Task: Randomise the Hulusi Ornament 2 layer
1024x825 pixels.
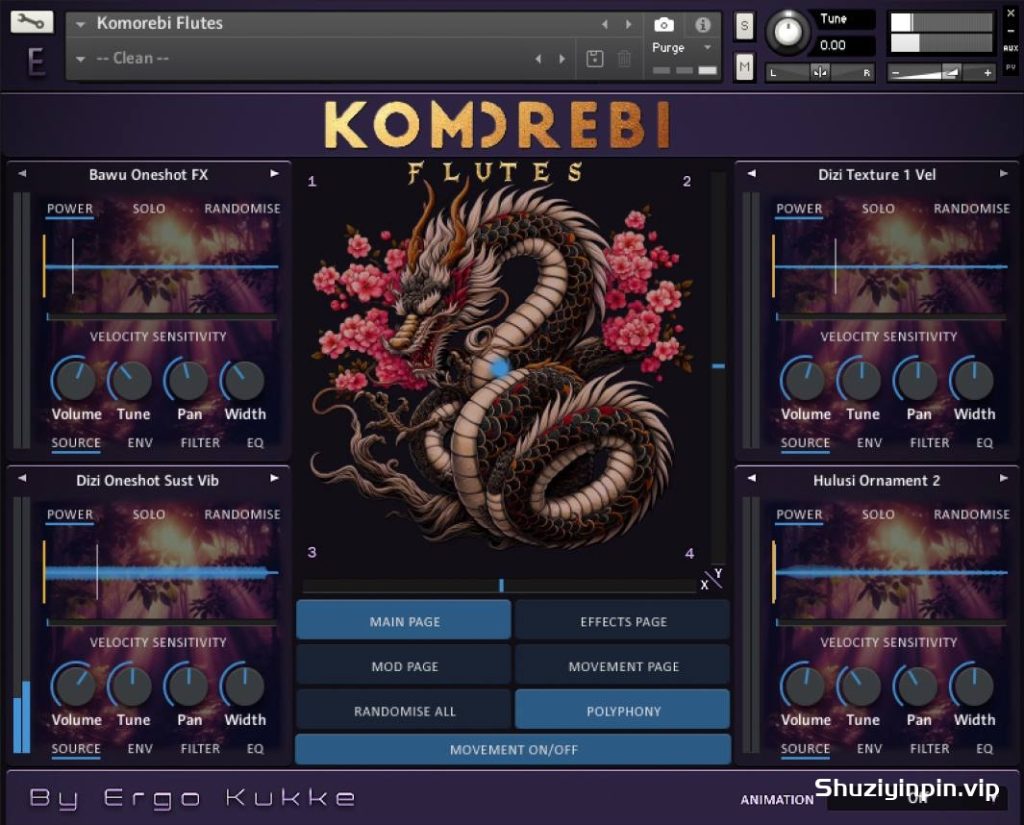Action: click(x=972, y=514)
